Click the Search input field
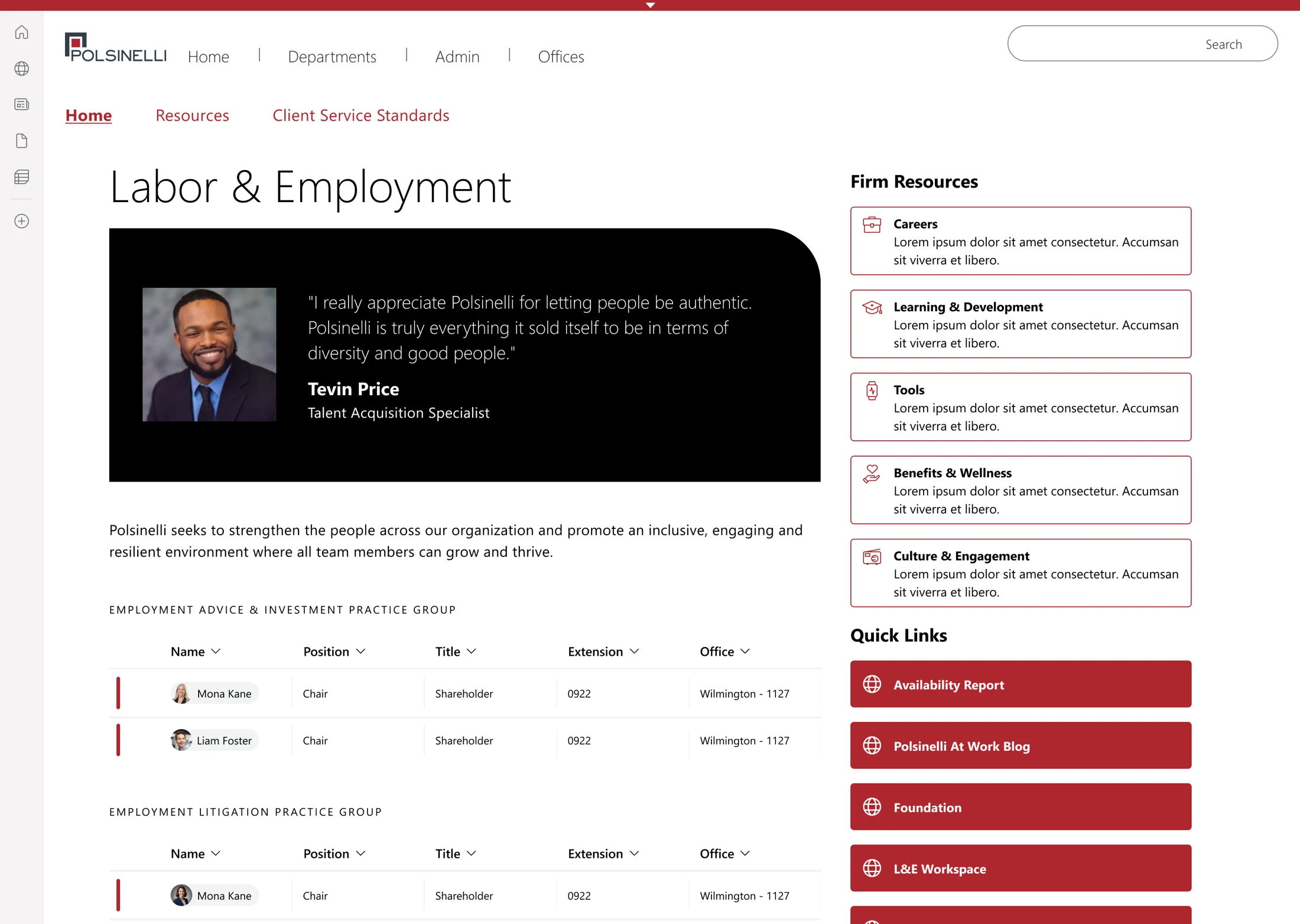This screenshot has width=1300, height=924. click(1142, 44)
